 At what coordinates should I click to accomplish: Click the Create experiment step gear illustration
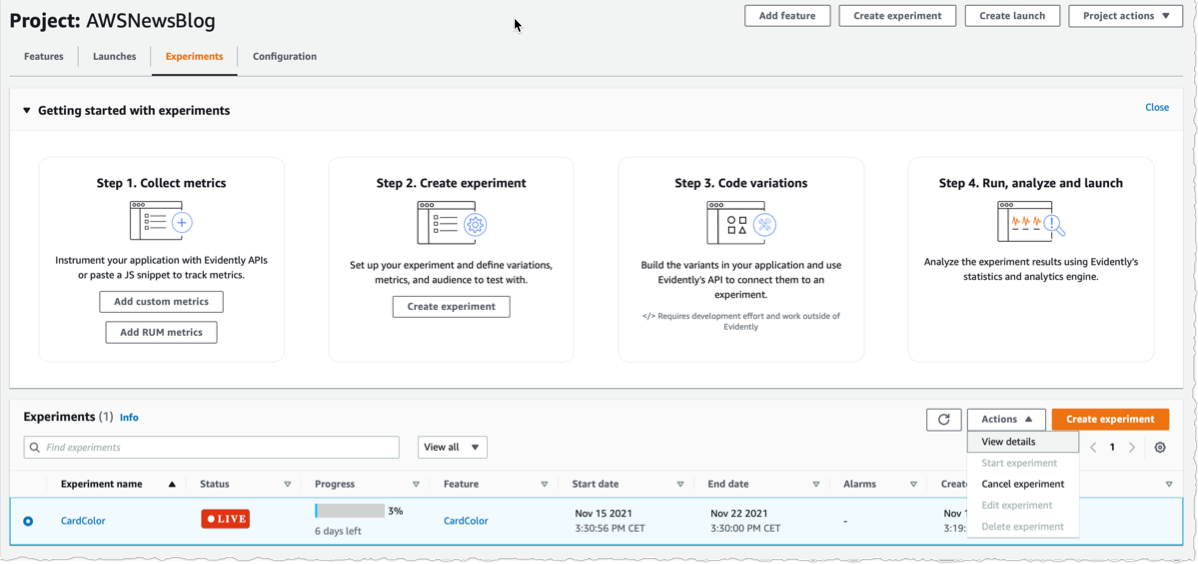452,221
